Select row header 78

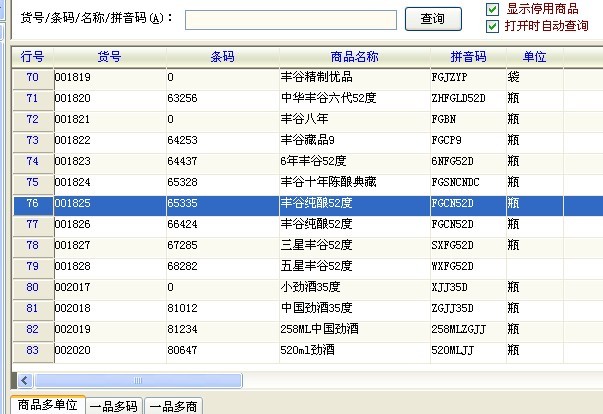(33, 245)
